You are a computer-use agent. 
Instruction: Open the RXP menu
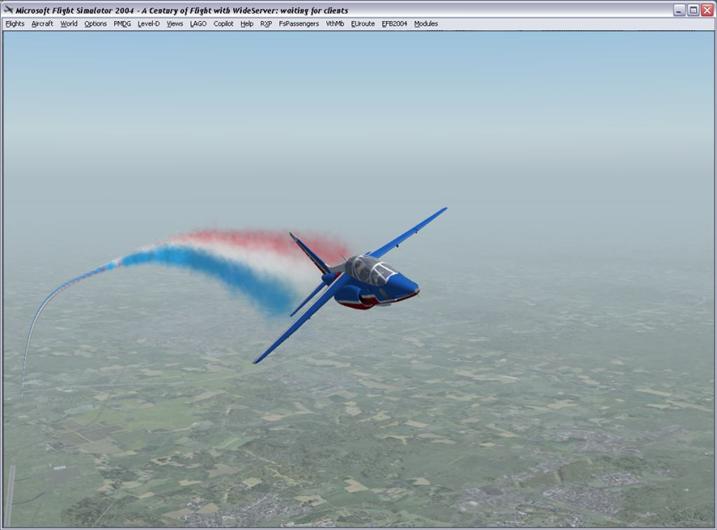[x=266, y=24]
